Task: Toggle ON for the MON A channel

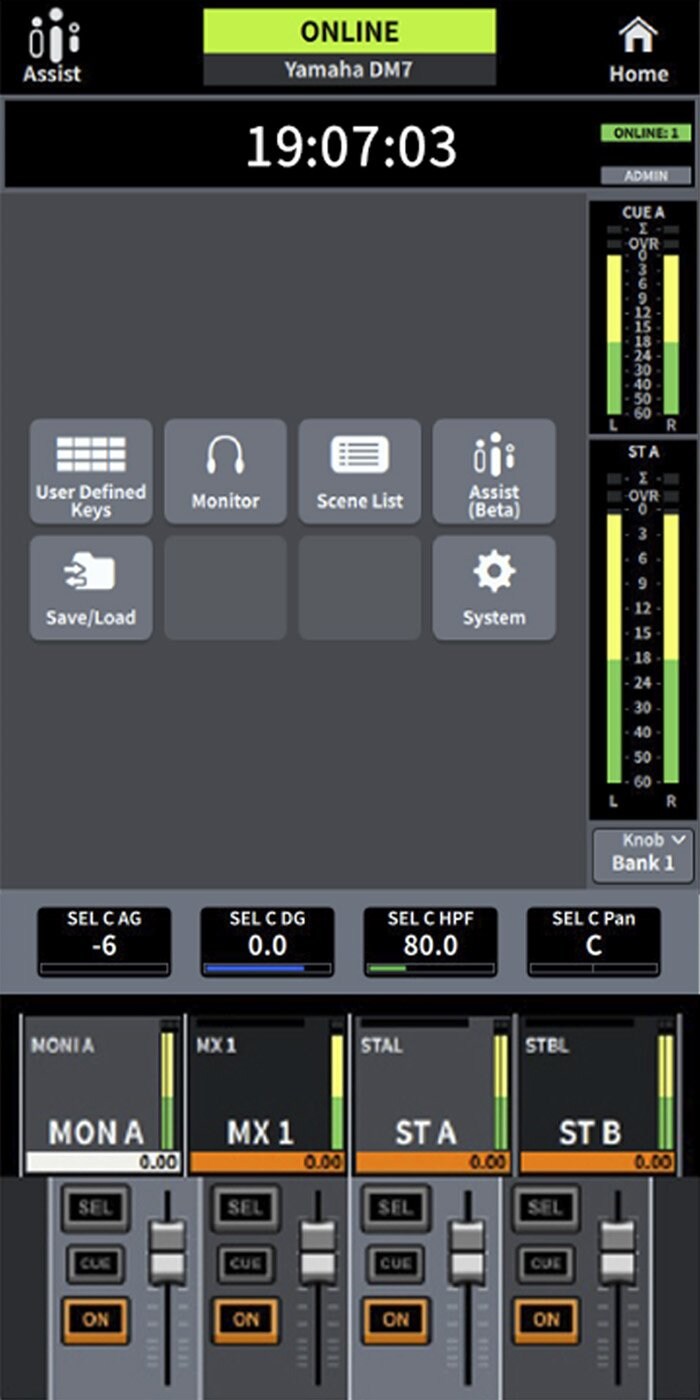Action: point(95,1319)
